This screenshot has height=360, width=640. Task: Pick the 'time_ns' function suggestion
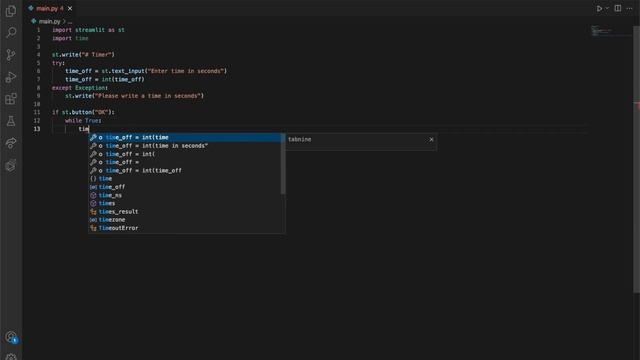tap(184, 195)
